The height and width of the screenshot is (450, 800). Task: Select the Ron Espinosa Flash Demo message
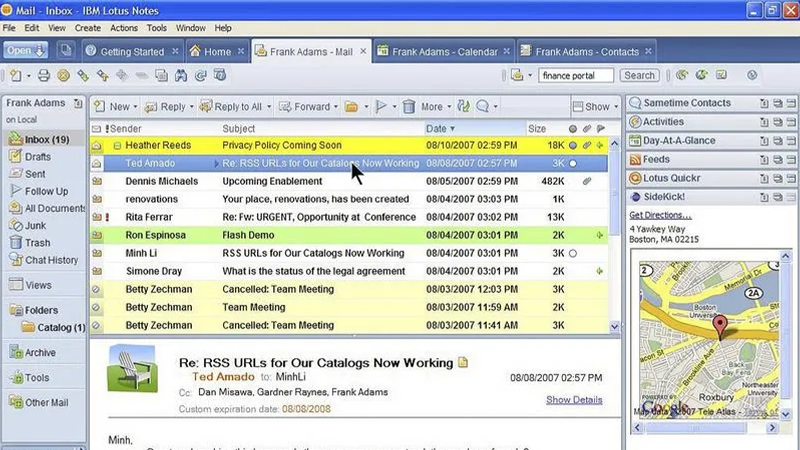(349, 235)
